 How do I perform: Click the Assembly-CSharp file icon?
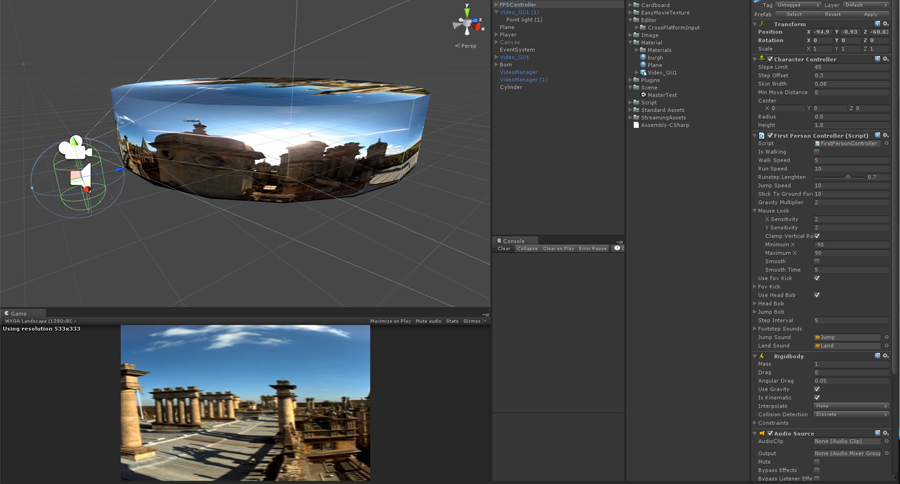point(636,125)
